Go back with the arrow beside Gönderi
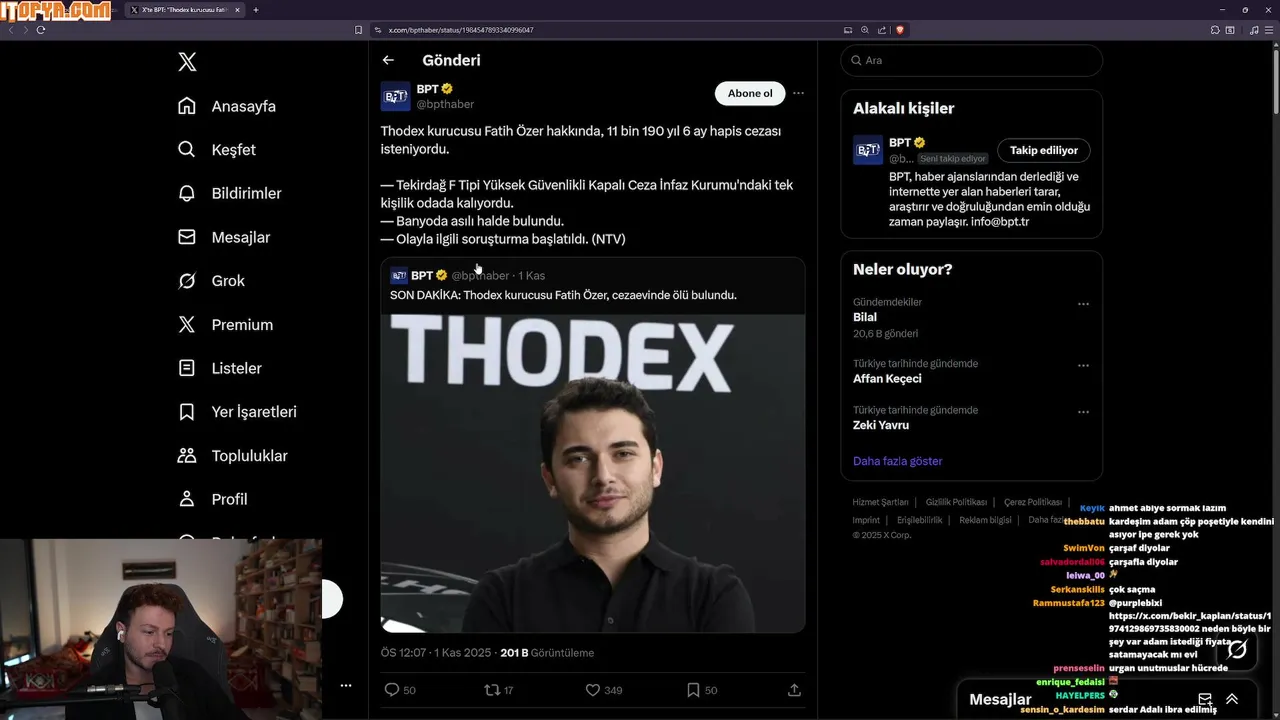The width and height of the screenshot is (1280, 720). 388,60
